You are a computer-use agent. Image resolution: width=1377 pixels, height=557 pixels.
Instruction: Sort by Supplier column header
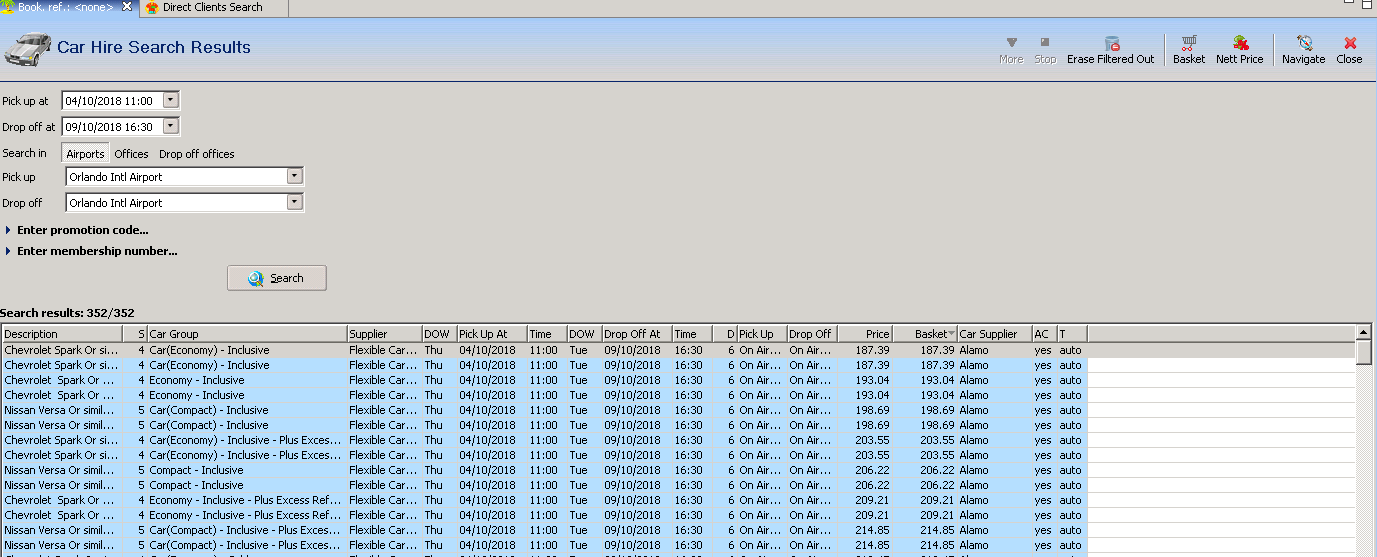point(384,334)
